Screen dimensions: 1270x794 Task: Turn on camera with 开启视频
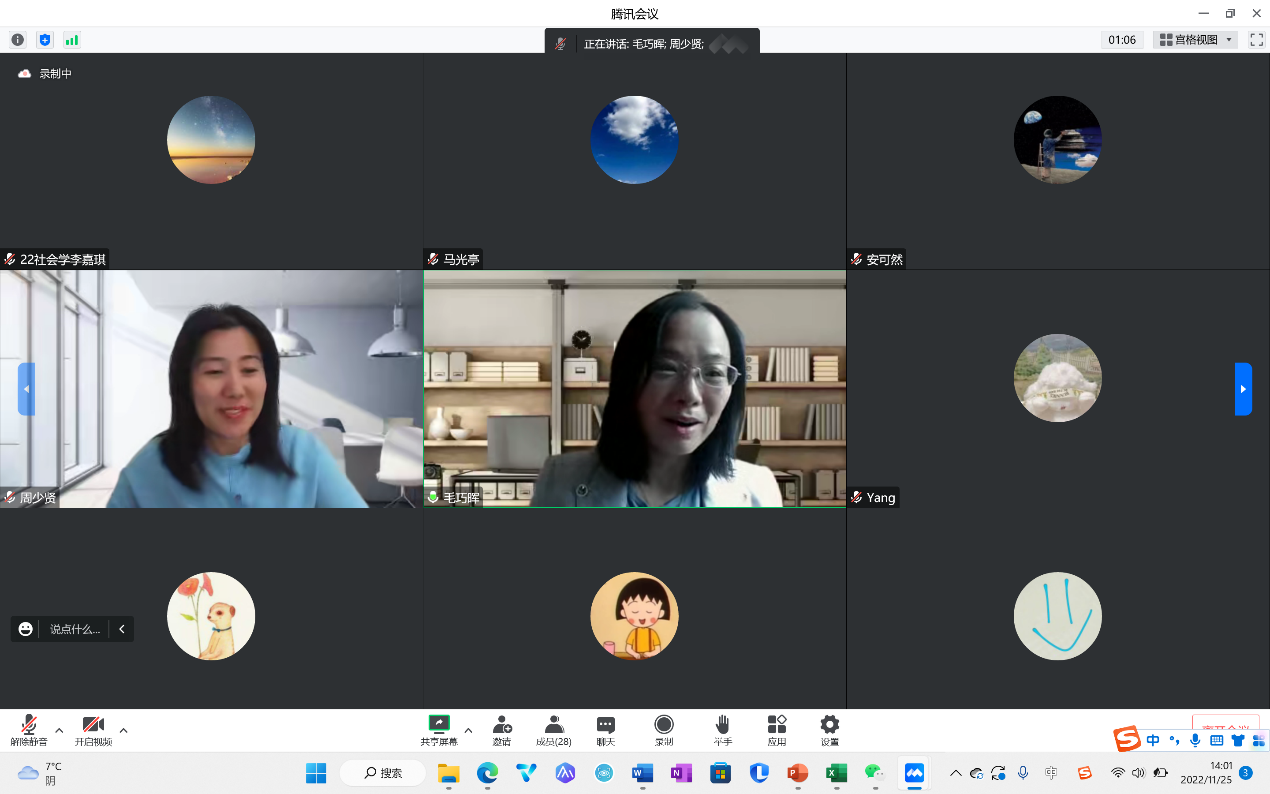point(93,729)
